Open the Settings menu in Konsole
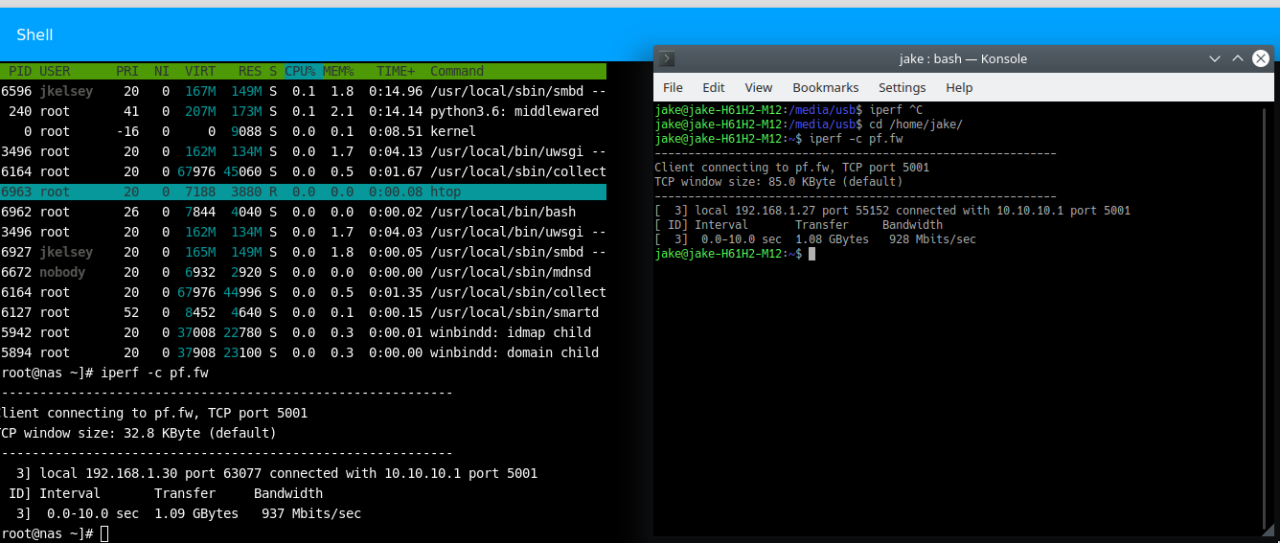 coord(902,87)
